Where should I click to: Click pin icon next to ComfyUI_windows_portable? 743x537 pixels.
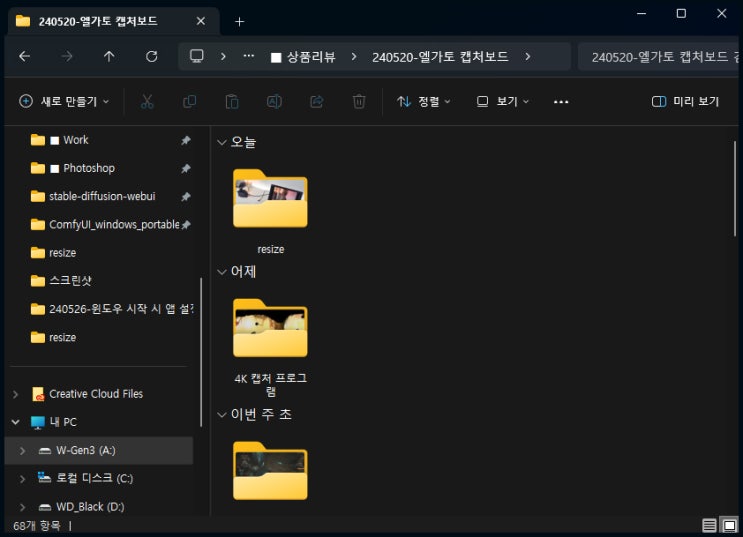[186, 225]
